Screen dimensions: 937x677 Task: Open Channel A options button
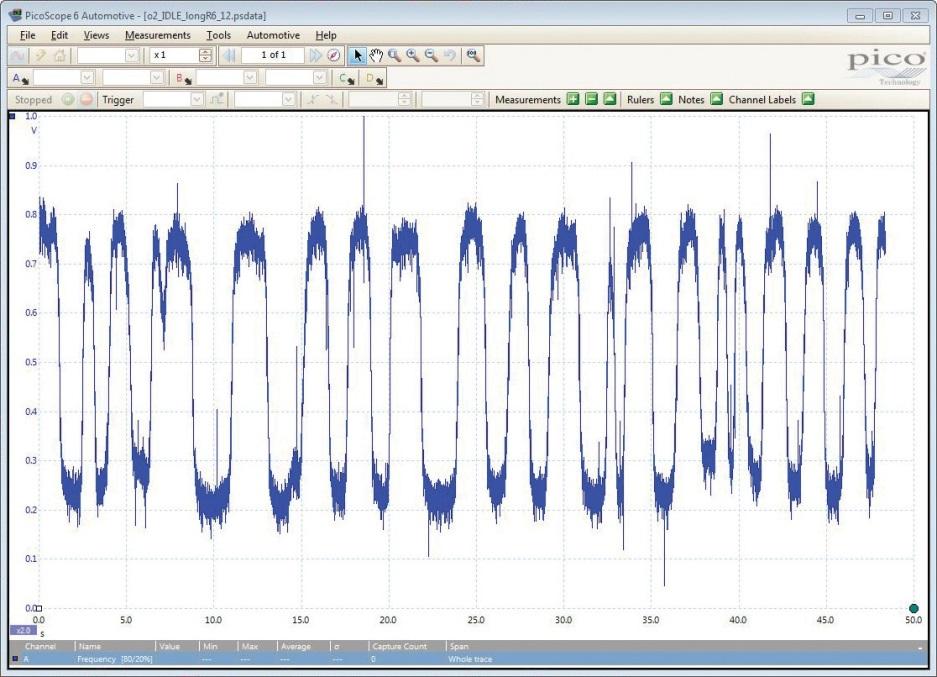(x=20, y=78)
